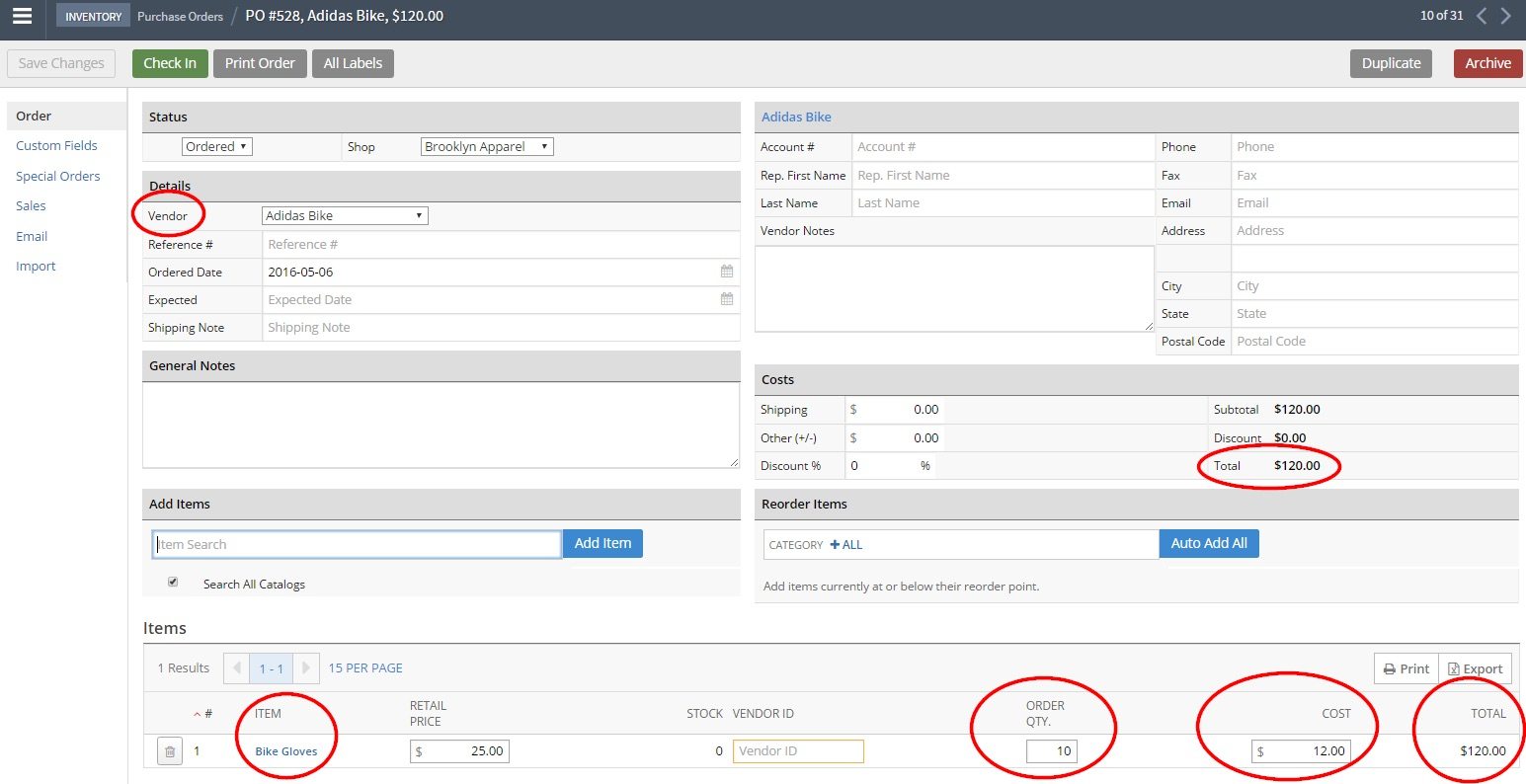Open Sales sidebar tab

(31, 205)
